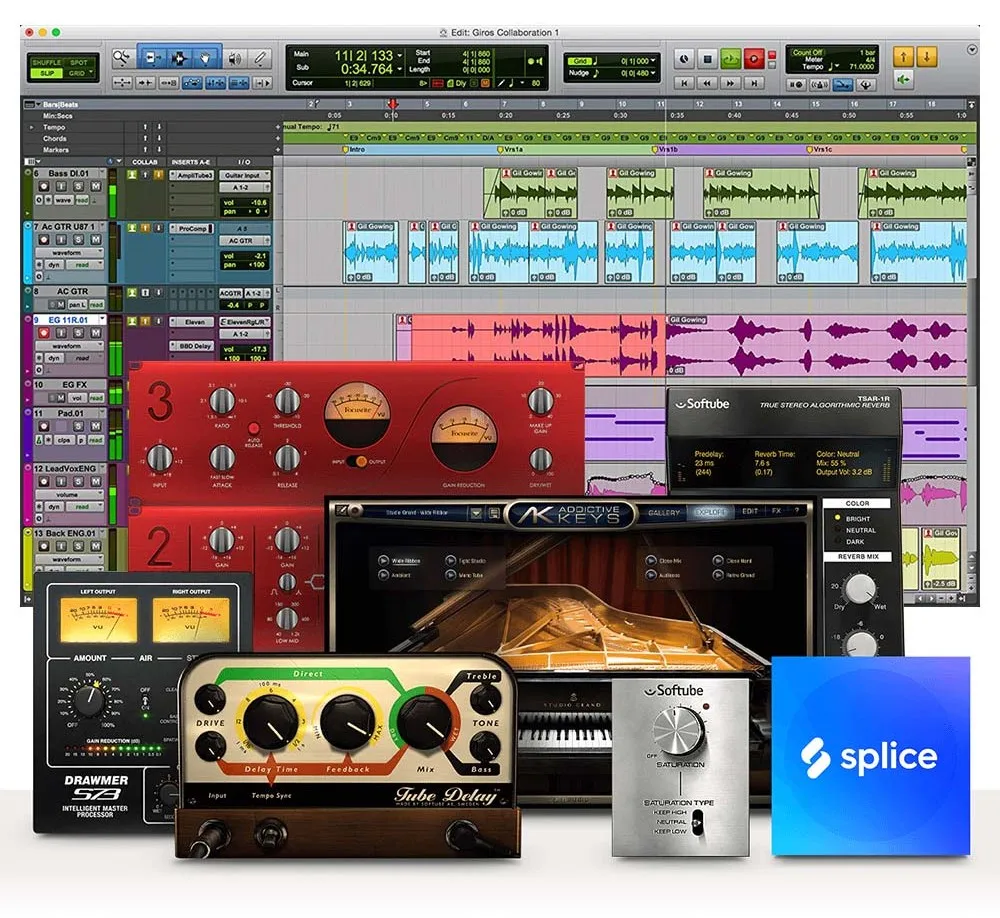Click the green Play button
Screen dimensions: 1000x918
point(730,59)
